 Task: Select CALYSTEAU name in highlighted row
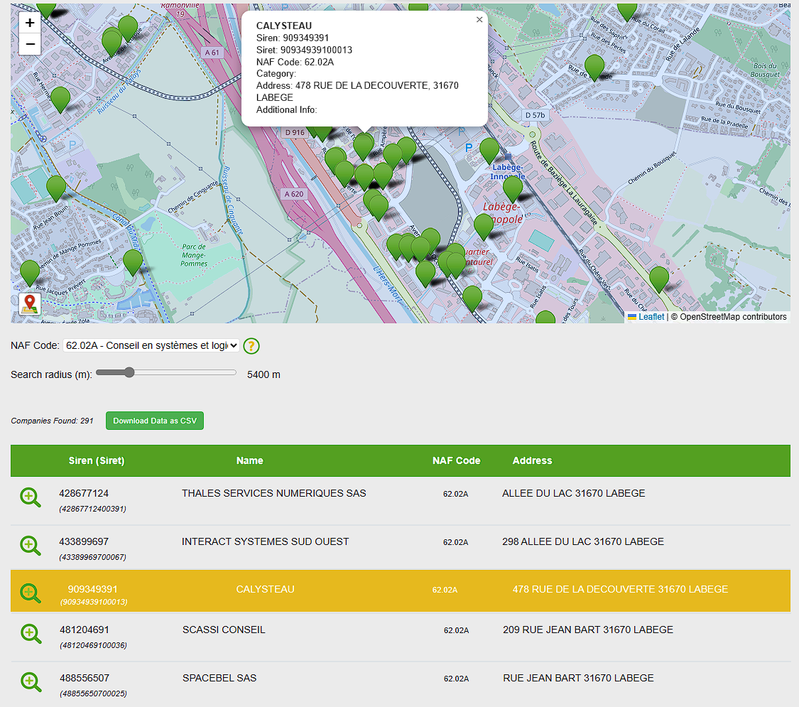pos(265,589)
